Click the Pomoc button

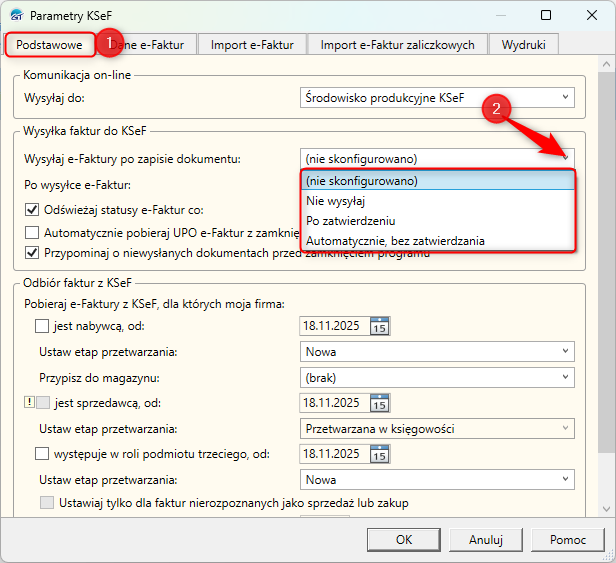(x=568, y=540)
